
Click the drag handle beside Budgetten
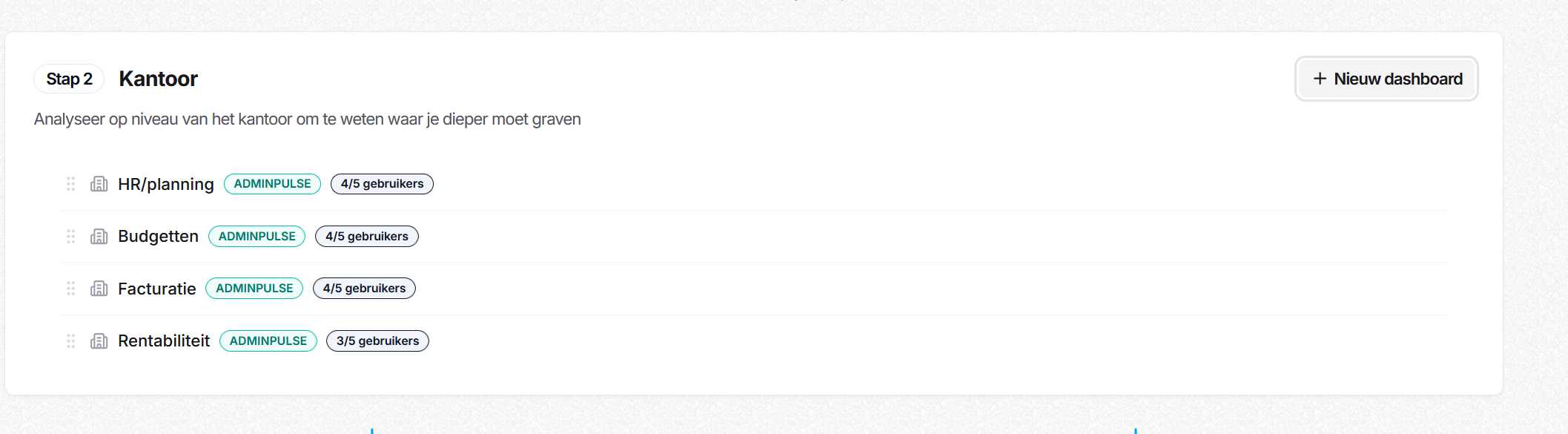pyautogui.click(x=71, y=236)
